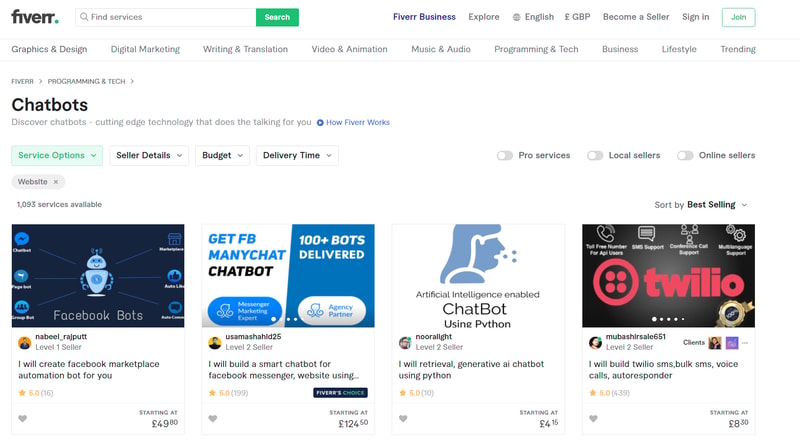This screenshot has height=447, width=800.
Task: Click the globe language icon
Action: (516, 17)
